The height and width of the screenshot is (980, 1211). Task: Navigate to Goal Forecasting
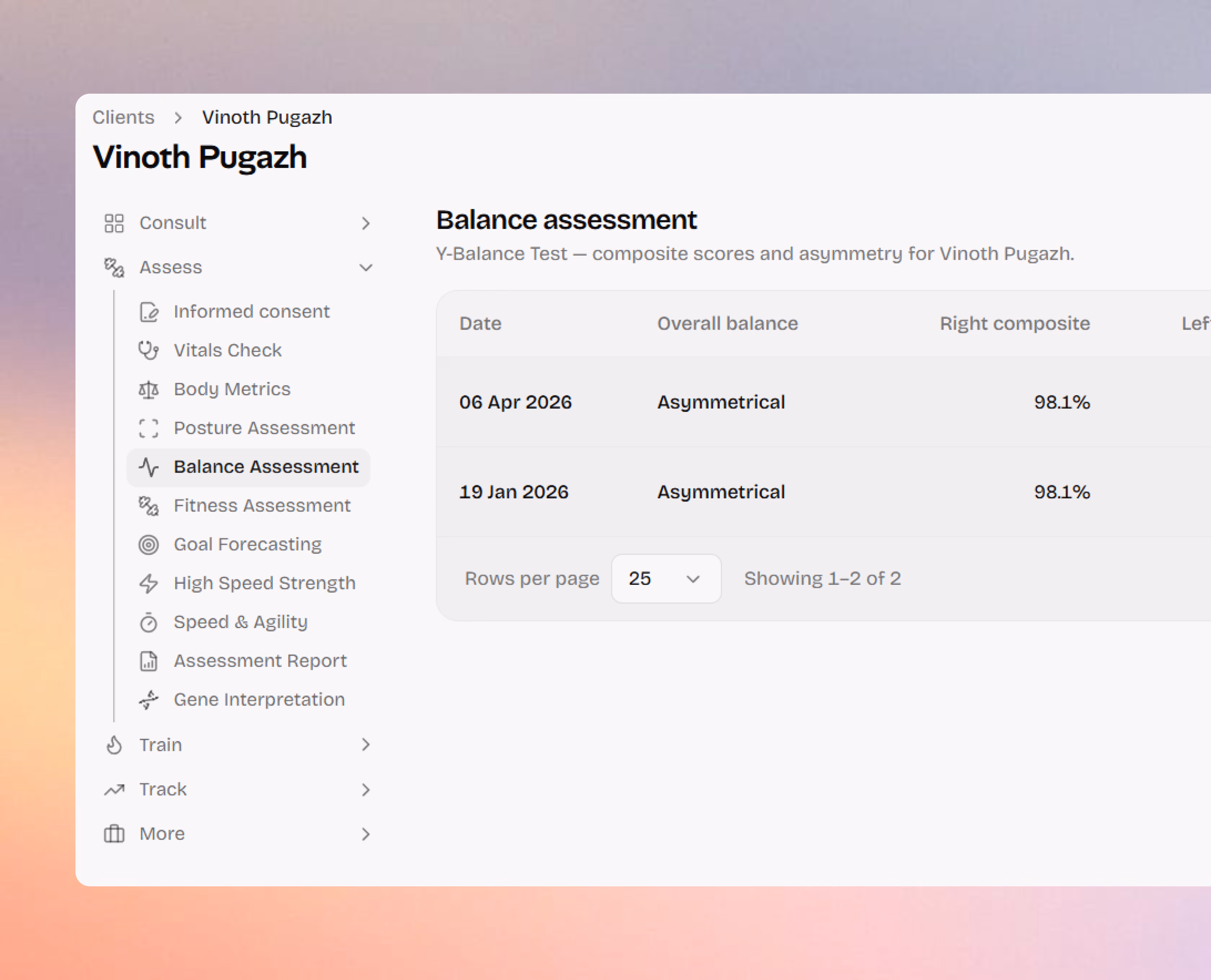click(248, 545)
